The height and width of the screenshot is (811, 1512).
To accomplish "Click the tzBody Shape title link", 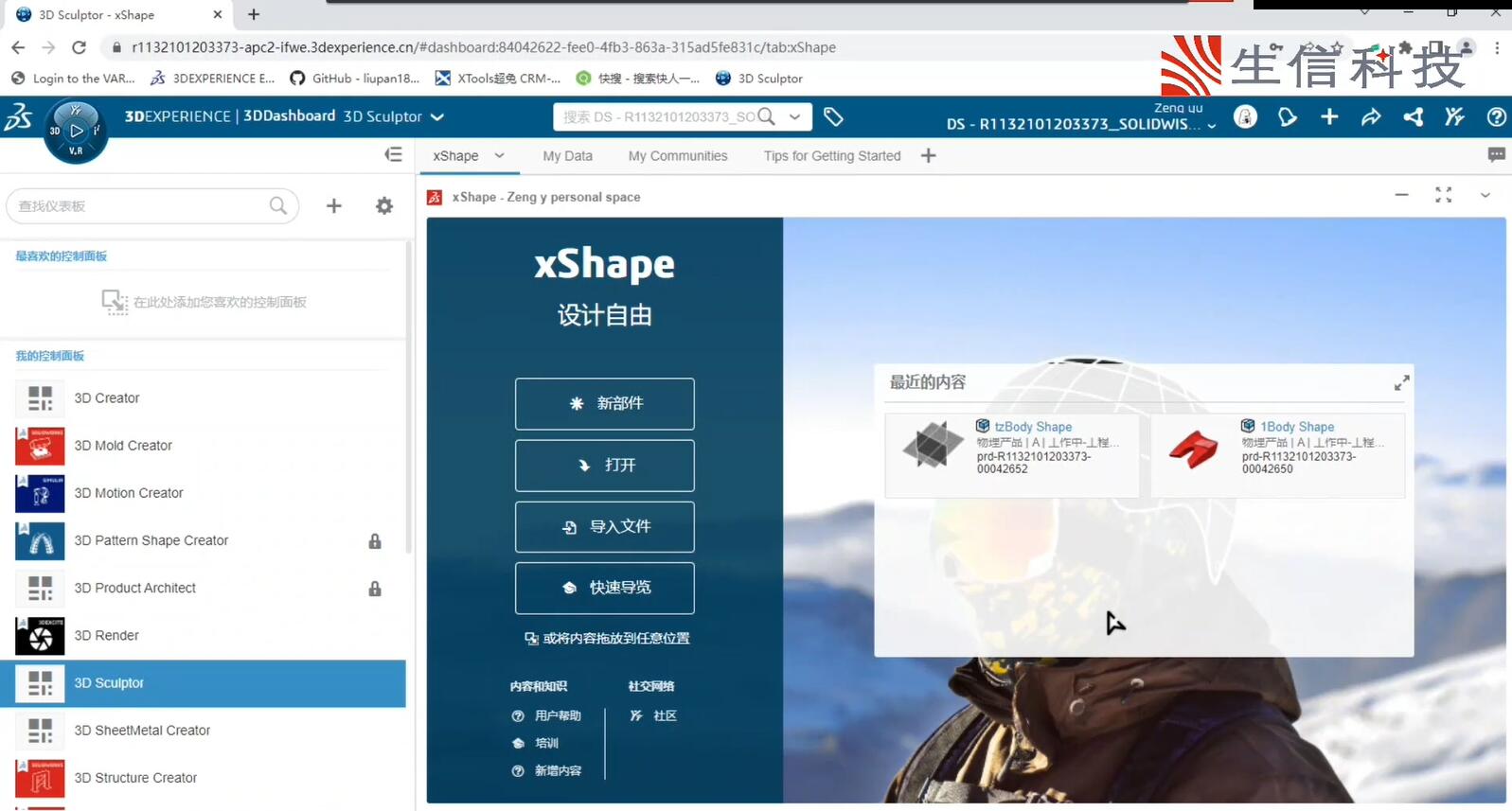I will pos(1033,427).
